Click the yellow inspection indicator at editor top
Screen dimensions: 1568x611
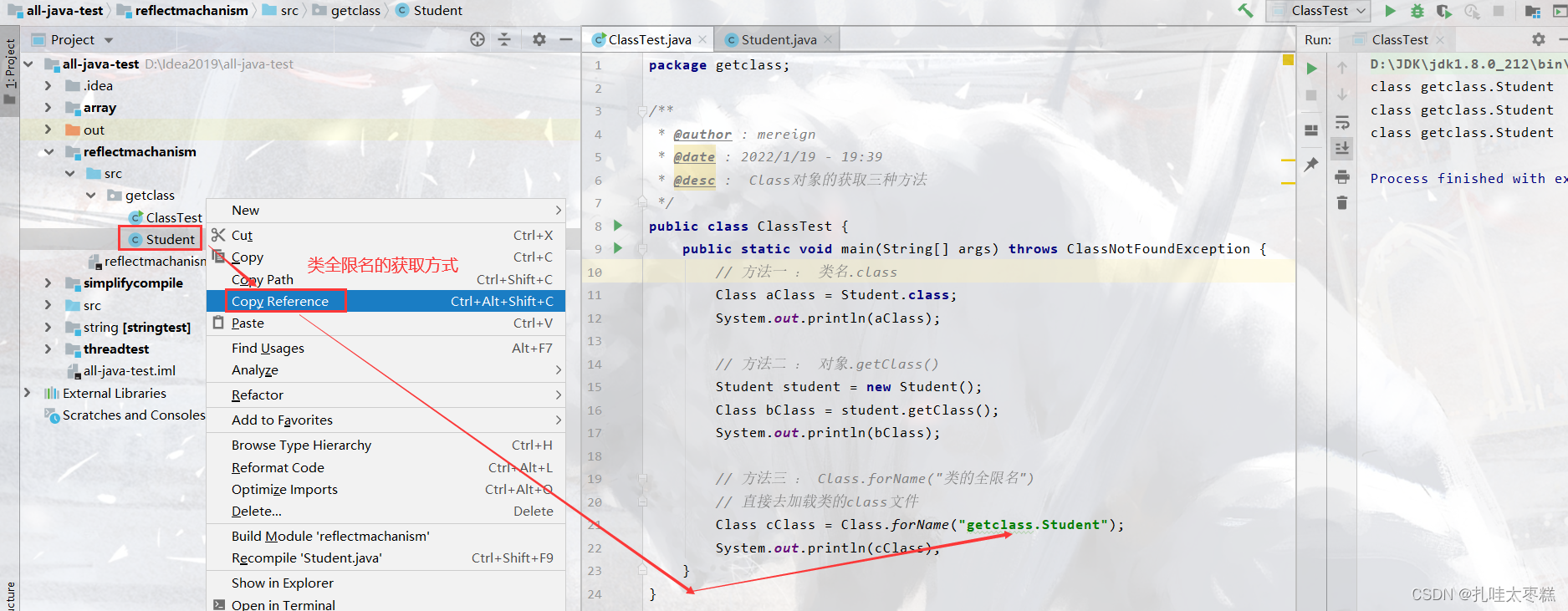tap(1288, 60)
